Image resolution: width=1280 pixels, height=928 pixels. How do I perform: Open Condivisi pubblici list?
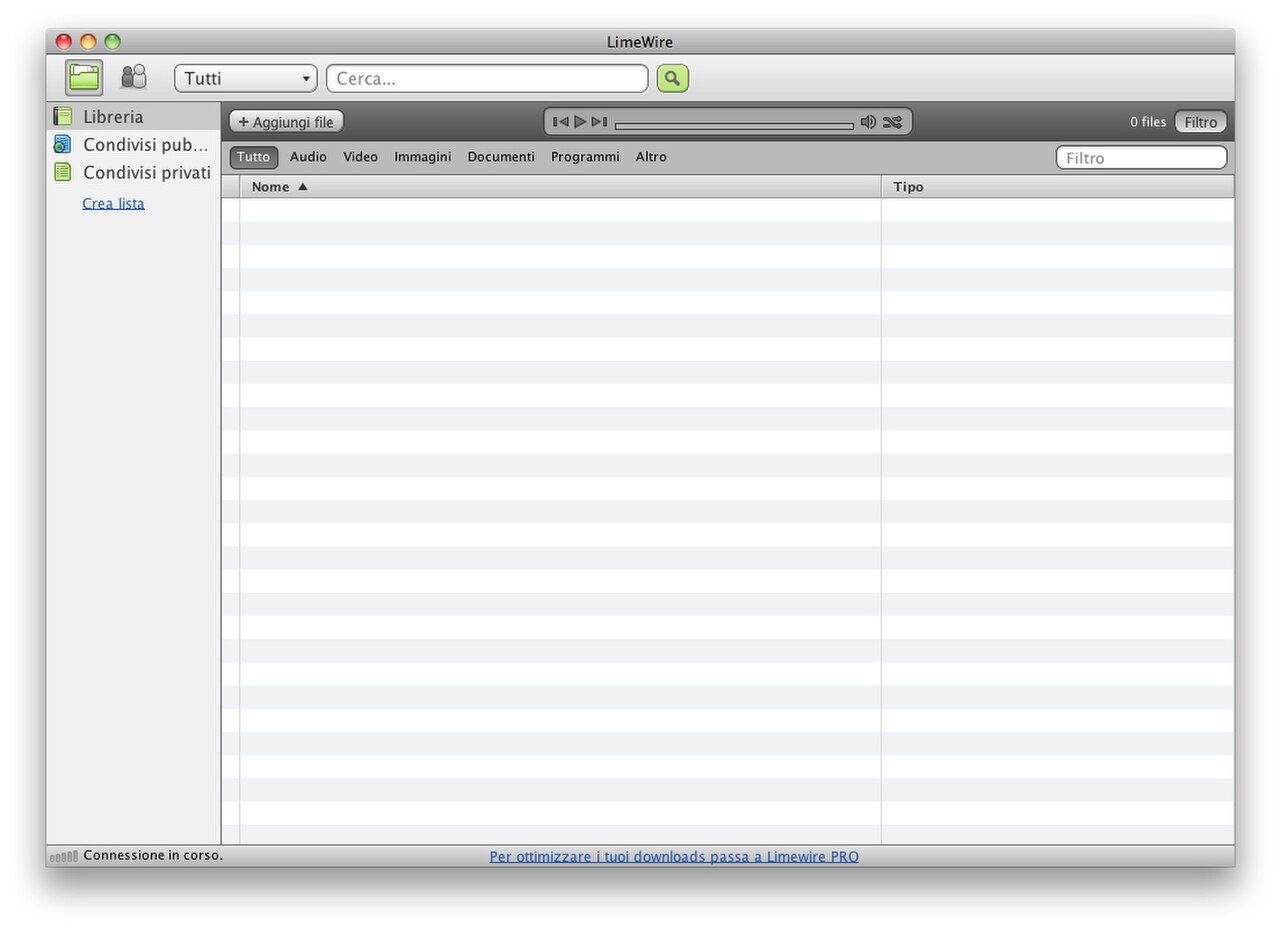[x=133, y=144]
